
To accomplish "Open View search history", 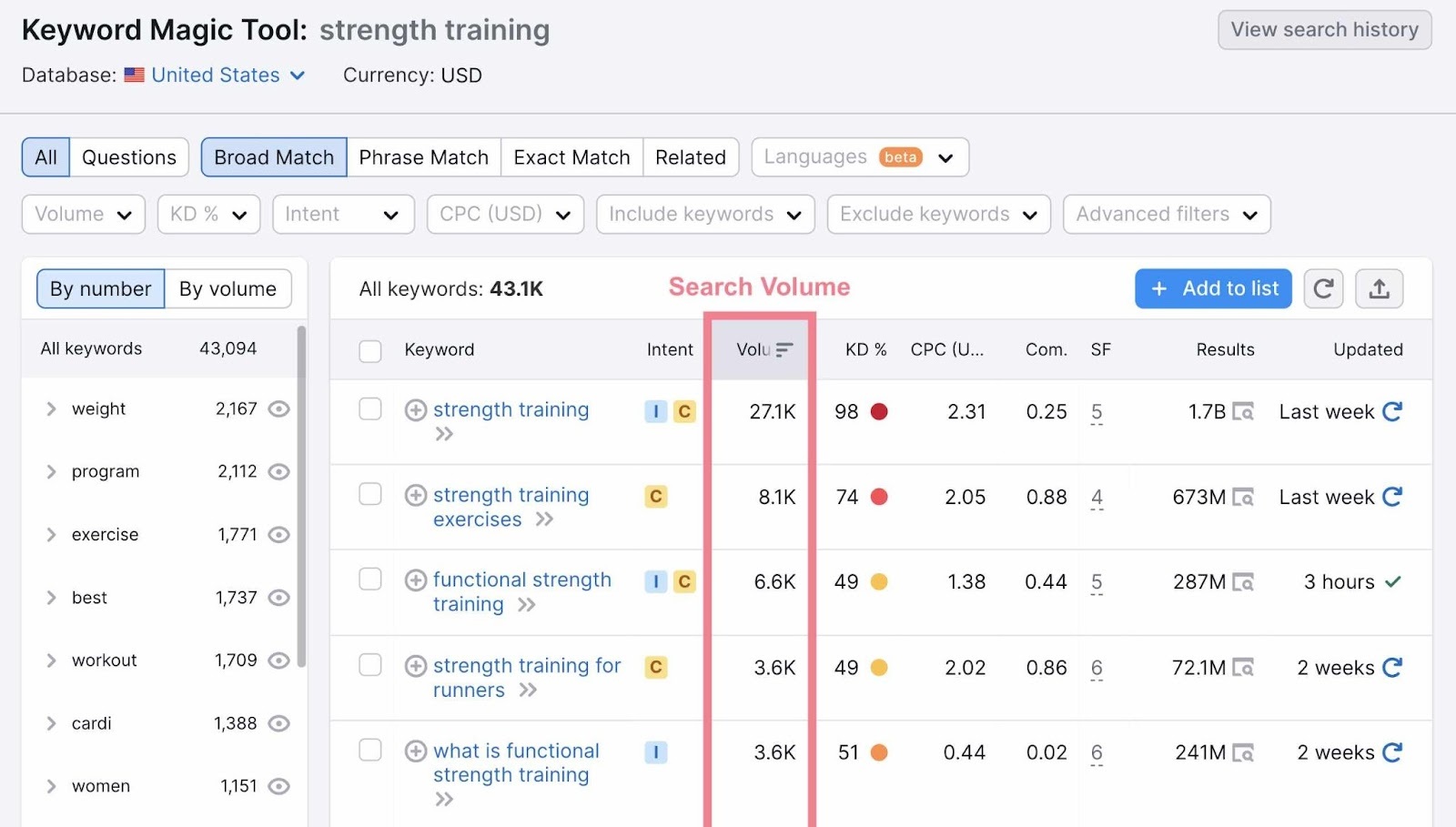I will [1324, 29].
